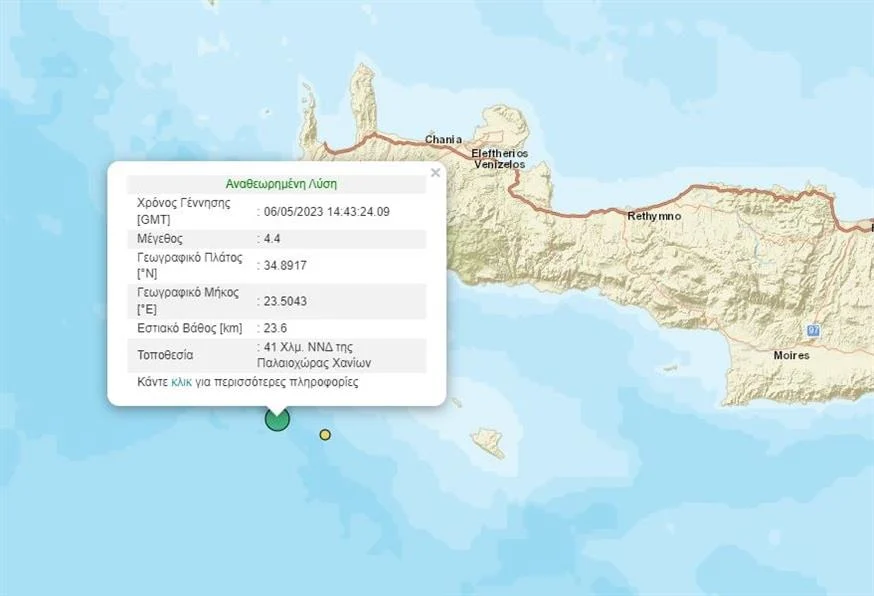The width and height of the screenshot is (874, 596).
Task: Select the Rethymno label on the map
Action: (x=653, y=216)
